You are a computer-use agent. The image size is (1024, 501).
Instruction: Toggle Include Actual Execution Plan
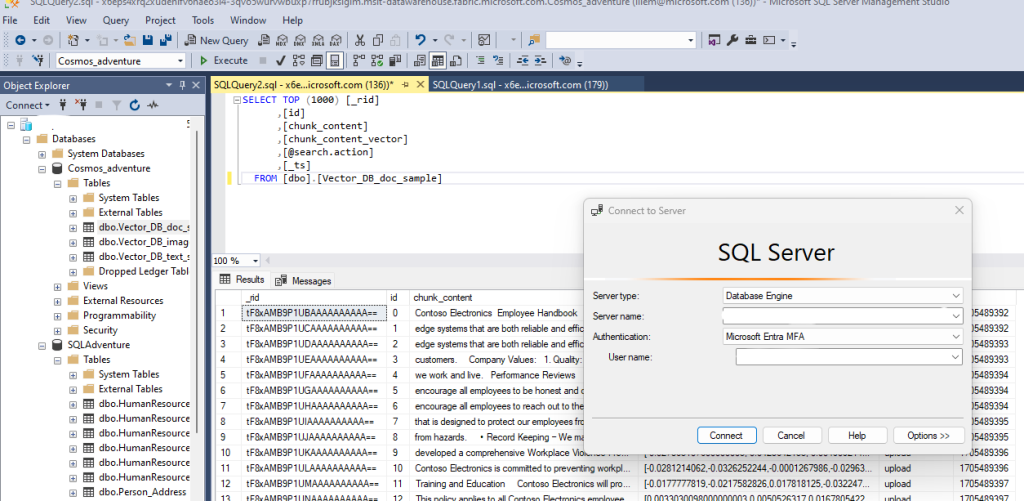359,61
